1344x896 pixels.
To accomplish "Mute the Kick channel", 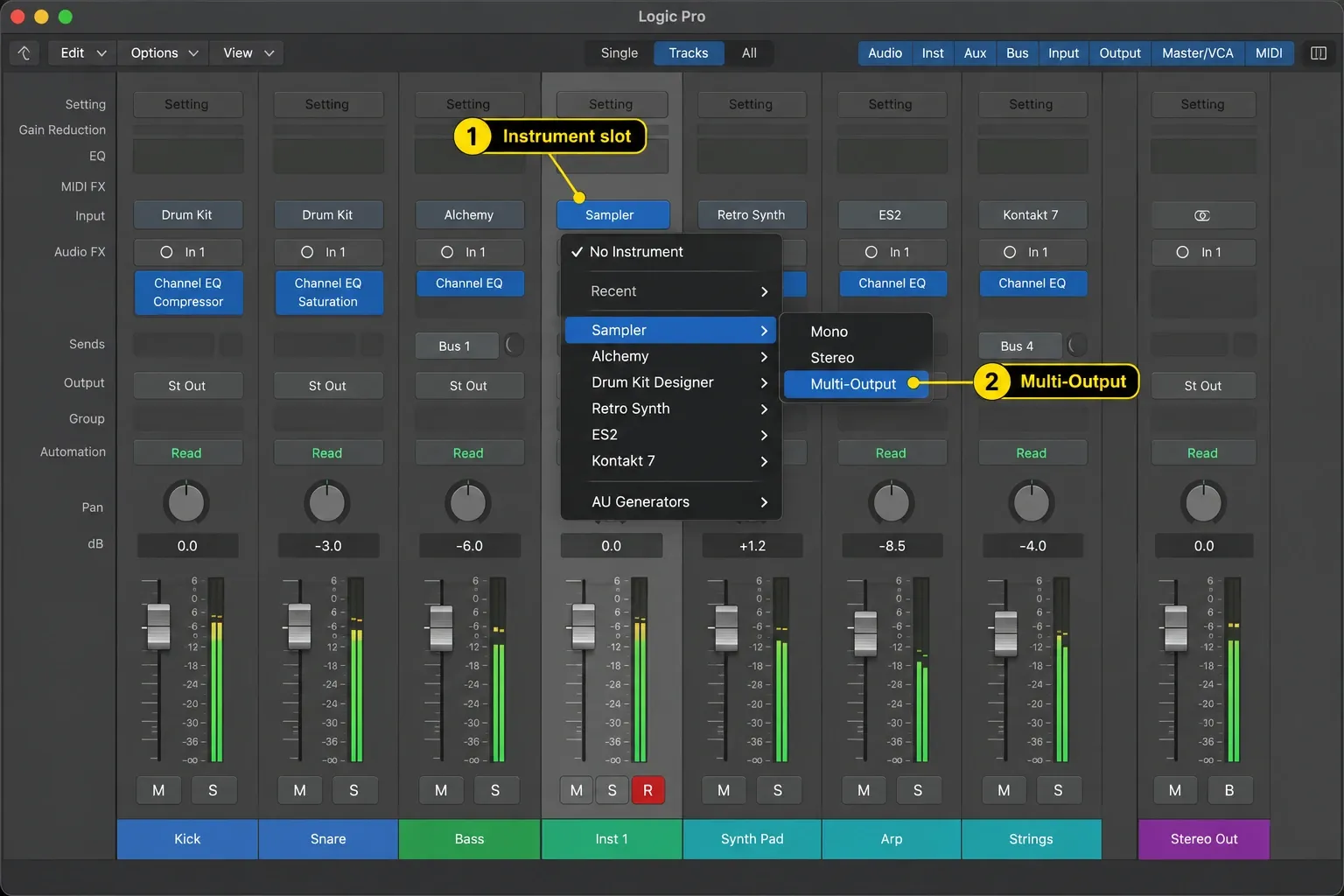I will point(158,790).
